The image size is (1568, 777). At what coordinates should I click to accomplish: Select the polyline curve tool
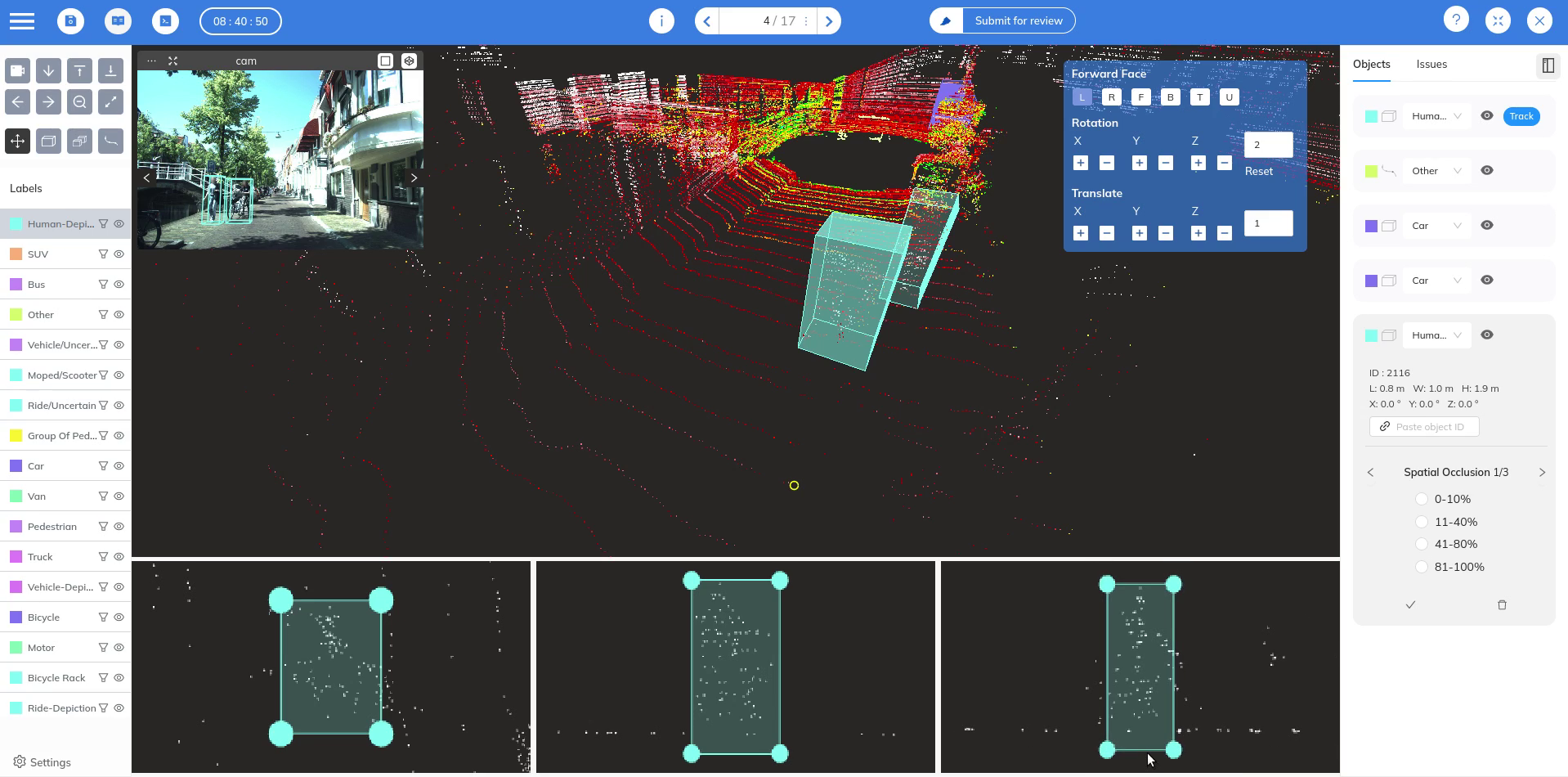[110, 141]
